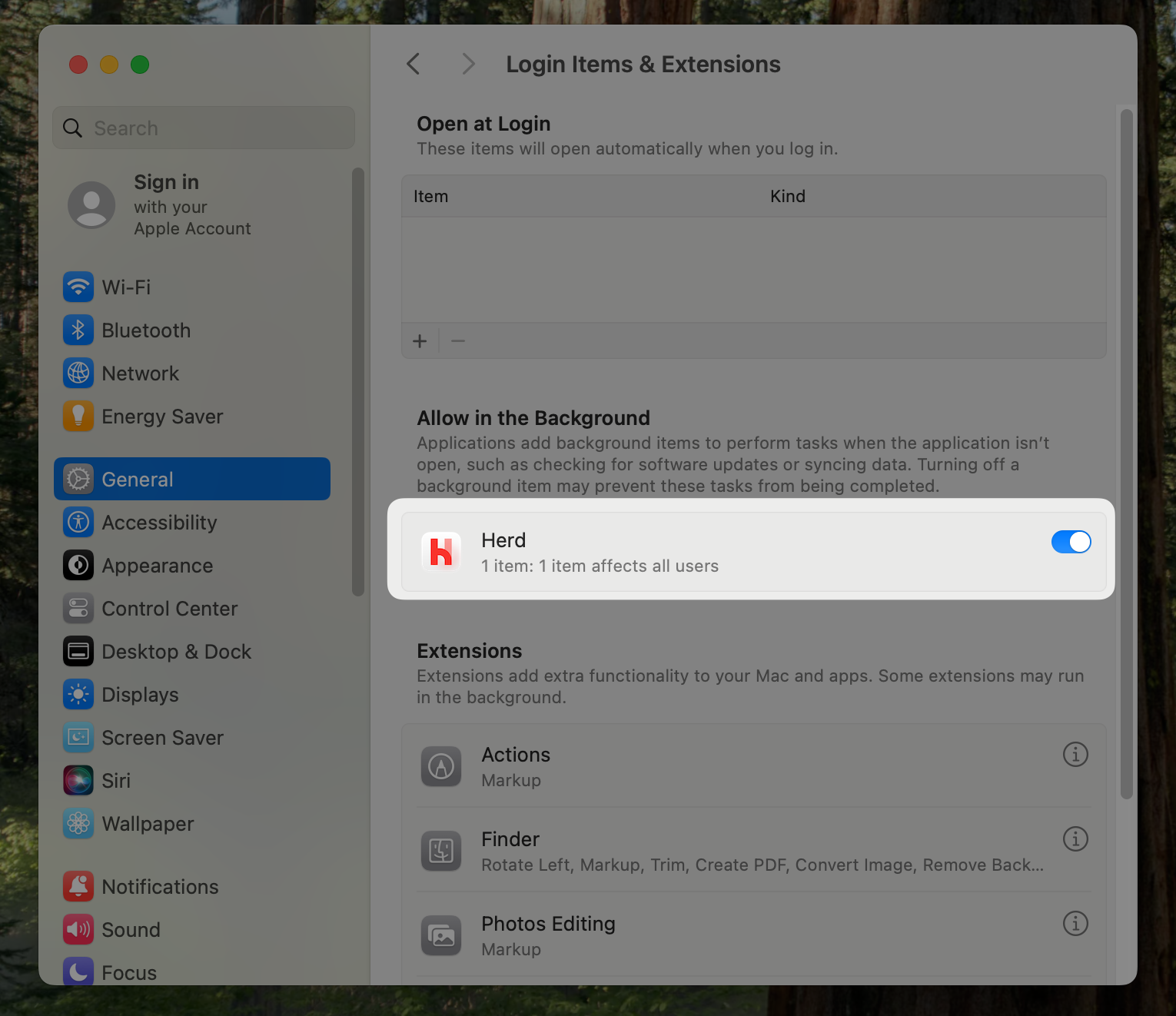Viewport: 1176px width, 1016px height.
Task: Open Wi-Fi settings icon in sidebar
Action: tap(78, 287)
